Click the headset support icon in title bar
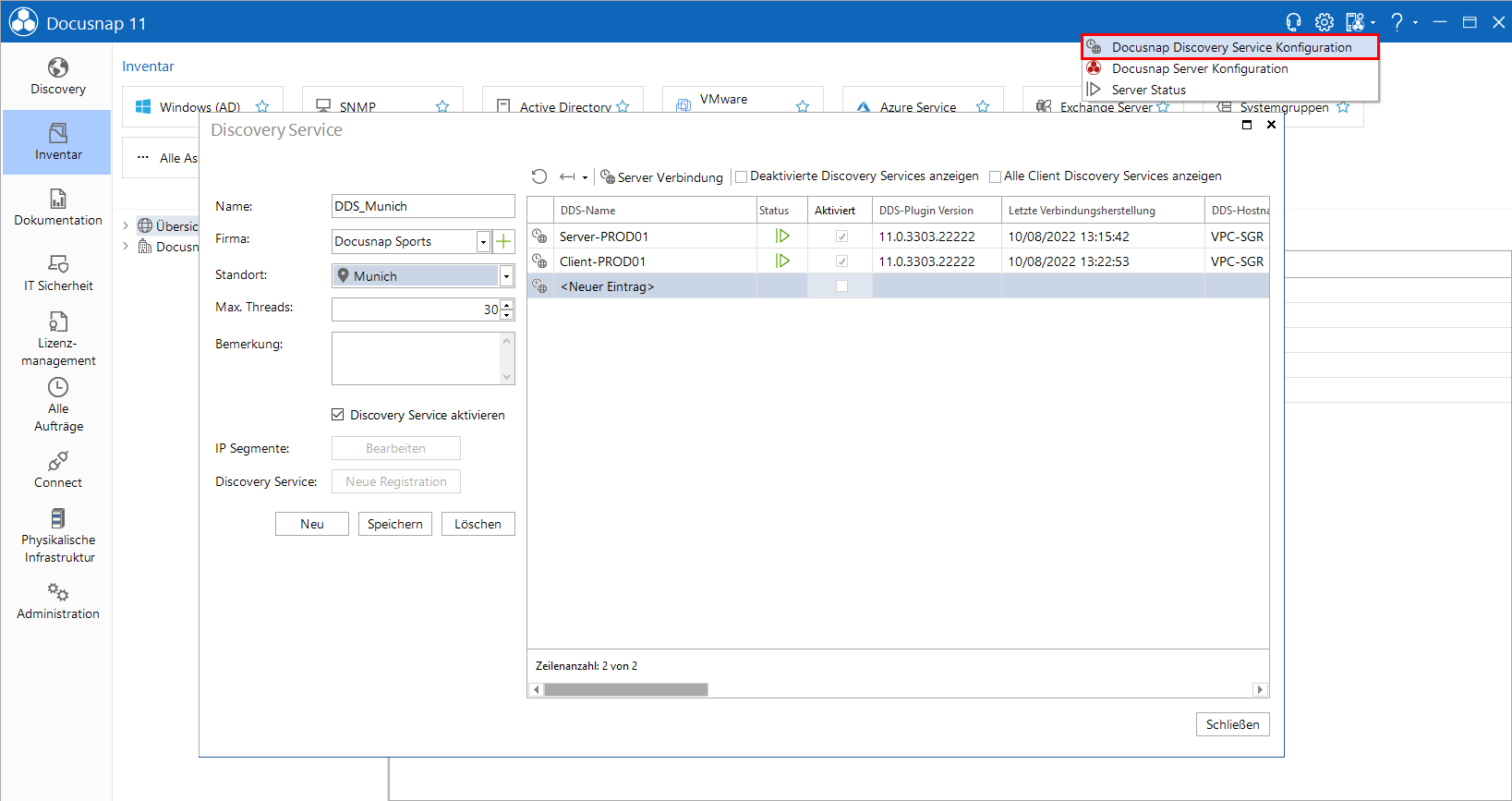 1293,22
